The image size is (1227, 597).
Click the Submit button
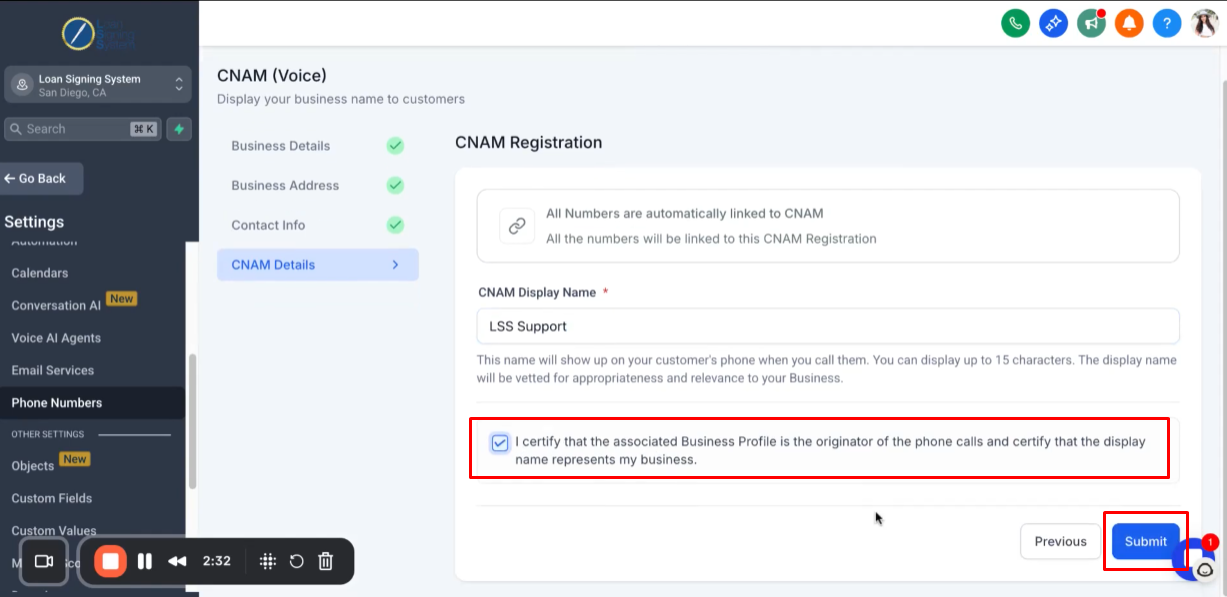pyautogui.click(x=1146, y=541)
